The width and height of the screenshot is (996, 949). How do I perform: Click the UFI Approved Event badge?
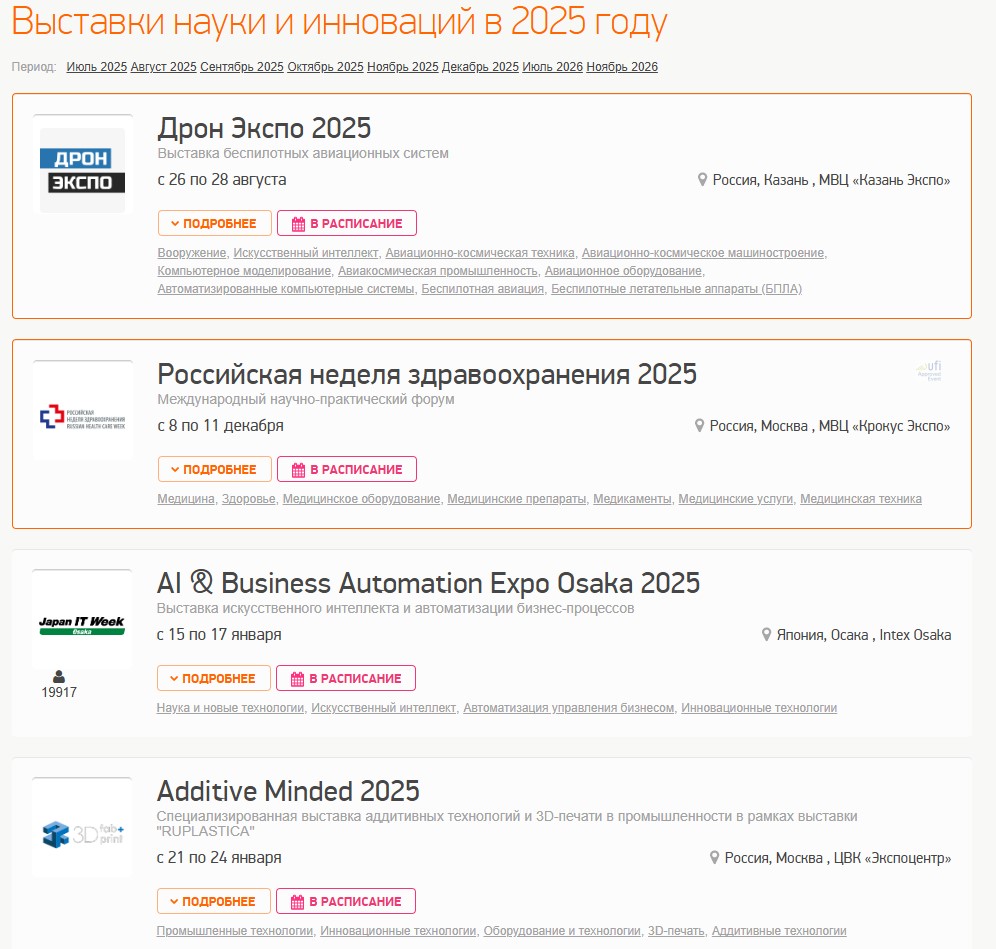[x=927, y=371]
